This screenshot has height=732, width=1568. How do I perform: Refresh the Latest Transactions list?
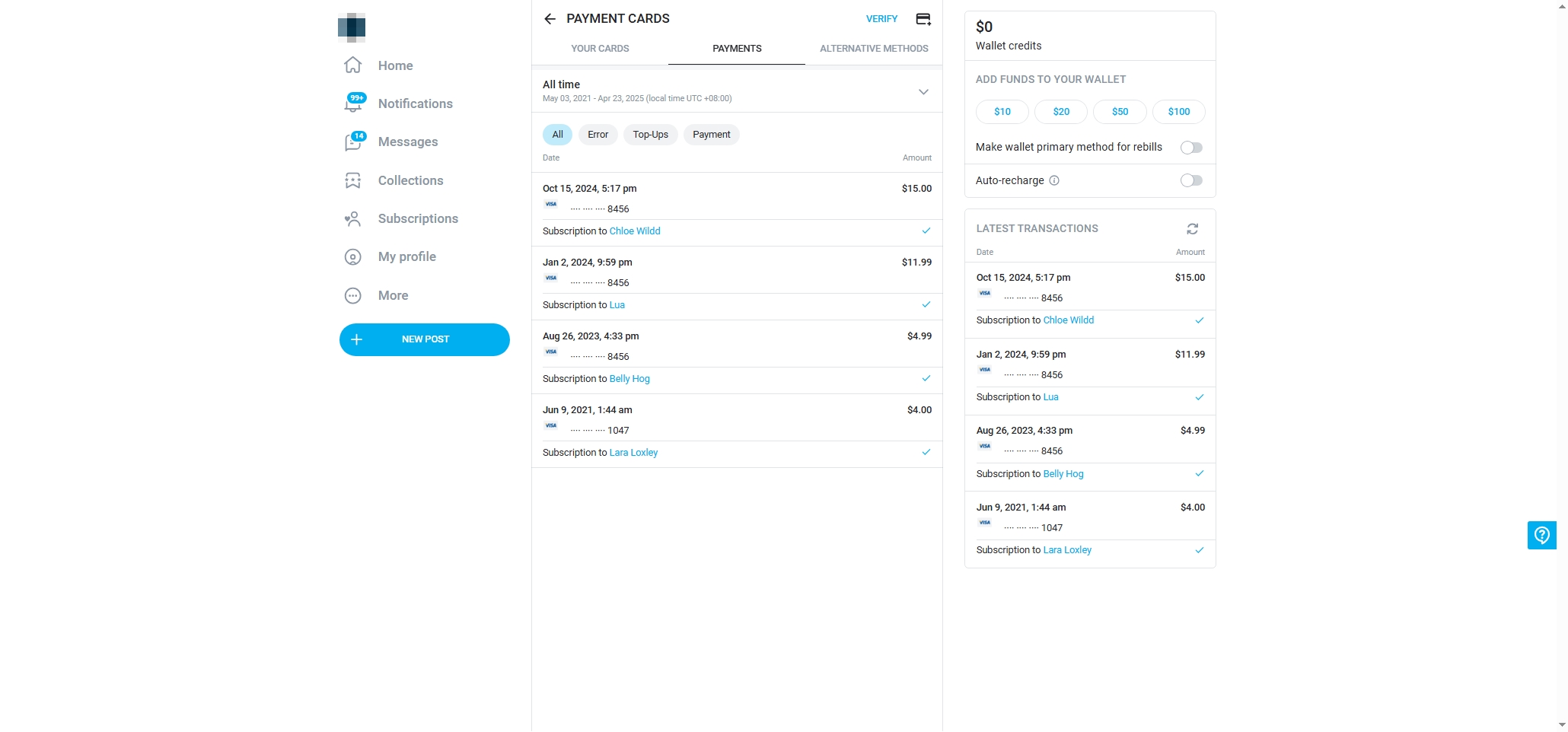coord(1193,229)
